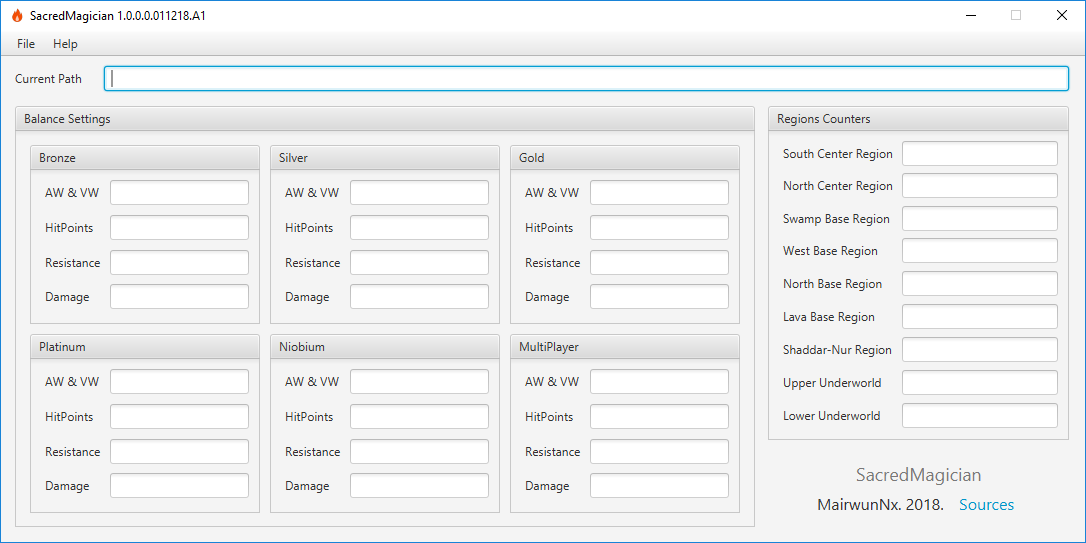Focus the Gold Resistance field
This screenshot has height=543, width=1086.
[x=659, y=262]
